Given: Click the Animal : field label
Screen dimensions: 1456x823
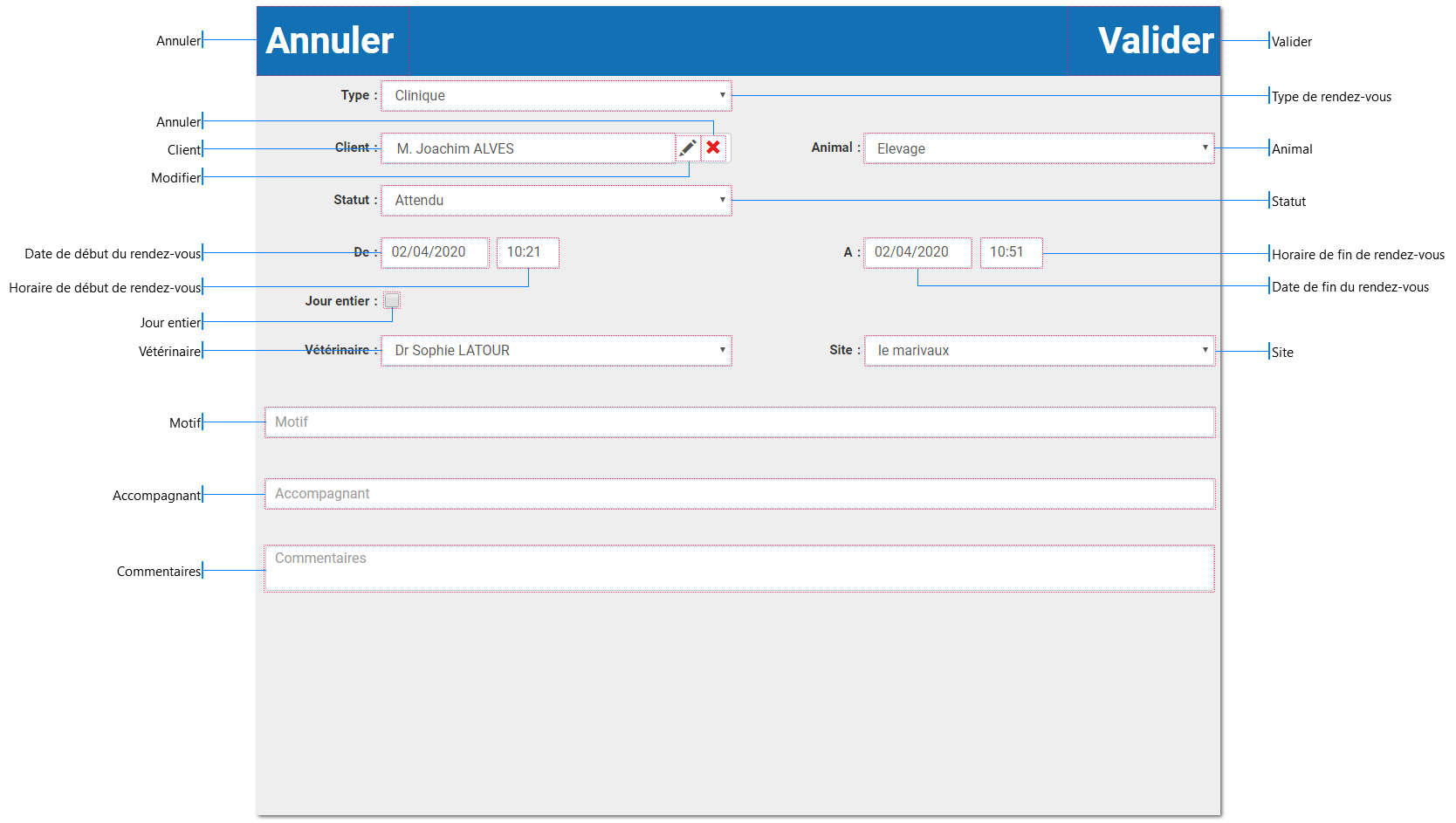Looking at the screenshot, I should (835, 147).
